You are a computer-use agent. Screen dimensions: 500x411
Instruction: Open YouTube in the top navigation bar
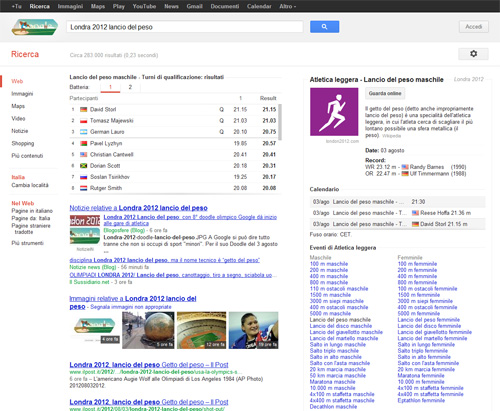coord(144,6)
